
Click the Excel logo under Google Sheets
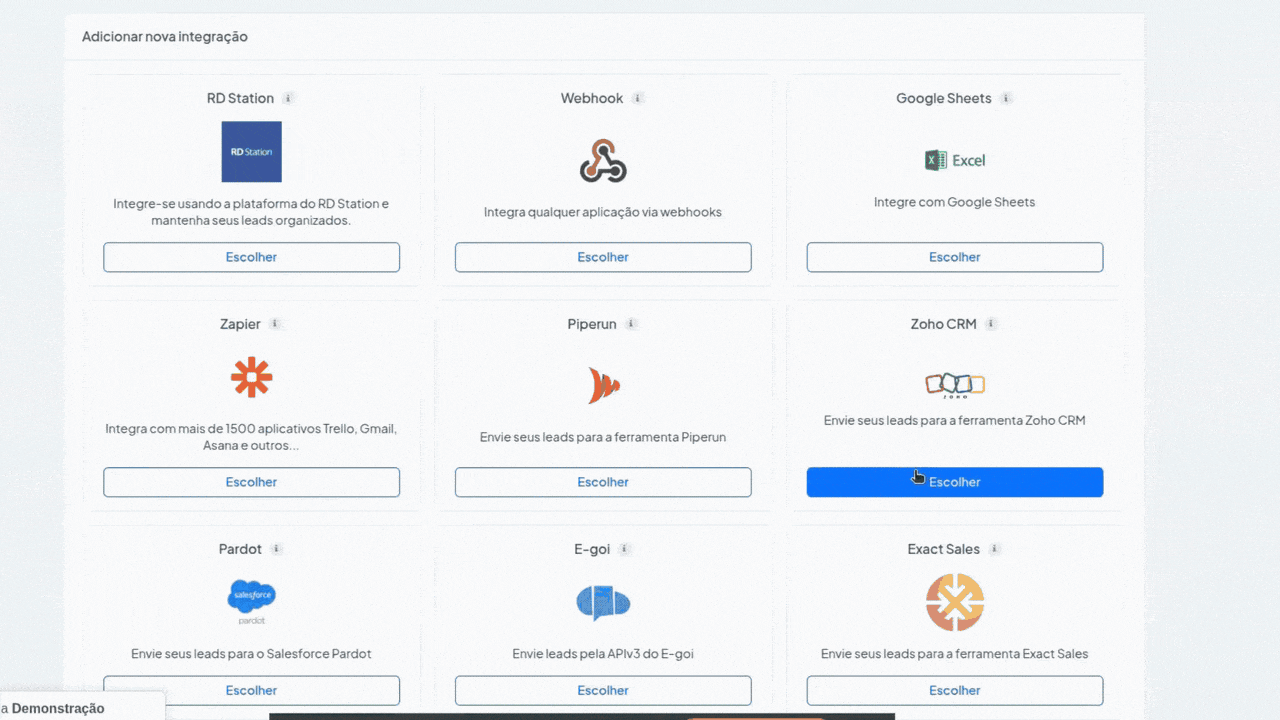[x=955, y=160]
